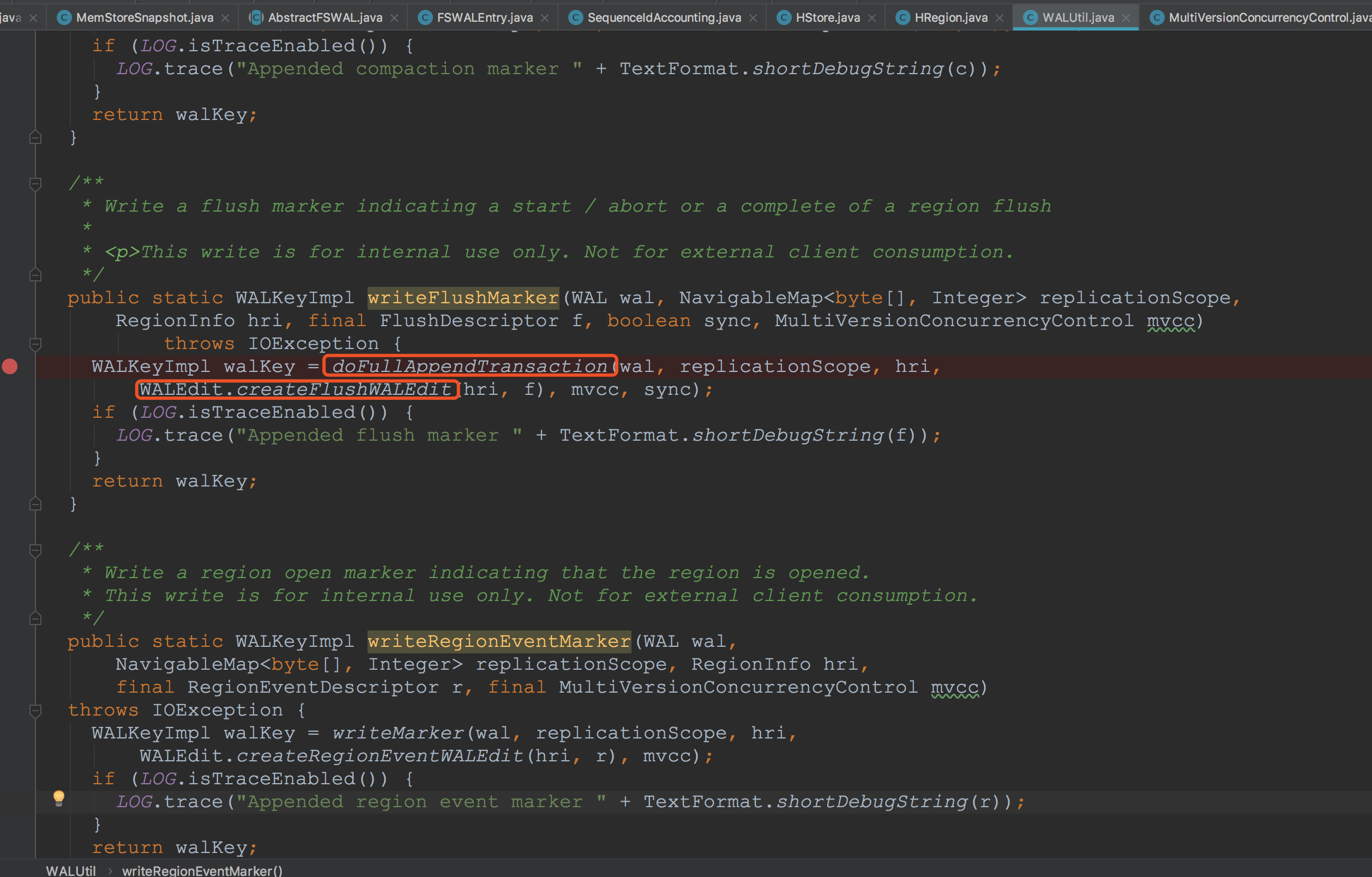Viewport: 1372px width, 877px height.
Task: Click the createFlushWALEdit method call
Action: click(344, 389)
